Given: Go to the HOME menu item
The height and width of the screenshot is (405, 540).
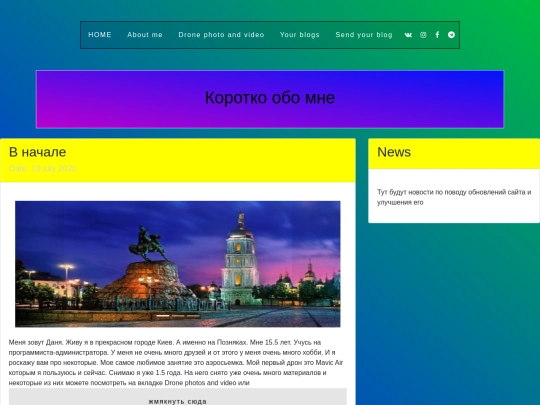Looking at the screenshot, I should pos(100,35).
